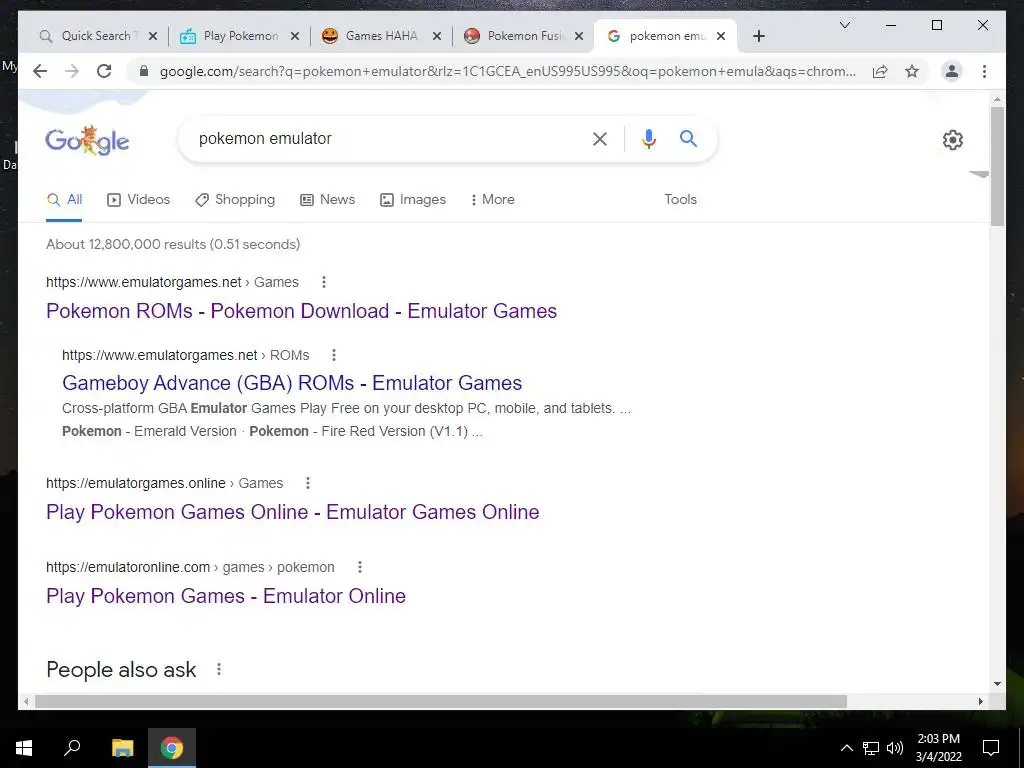Submit search with magnifier icon
The height and width of the screenshot is (768, 1024).
(x=688, y=138)
